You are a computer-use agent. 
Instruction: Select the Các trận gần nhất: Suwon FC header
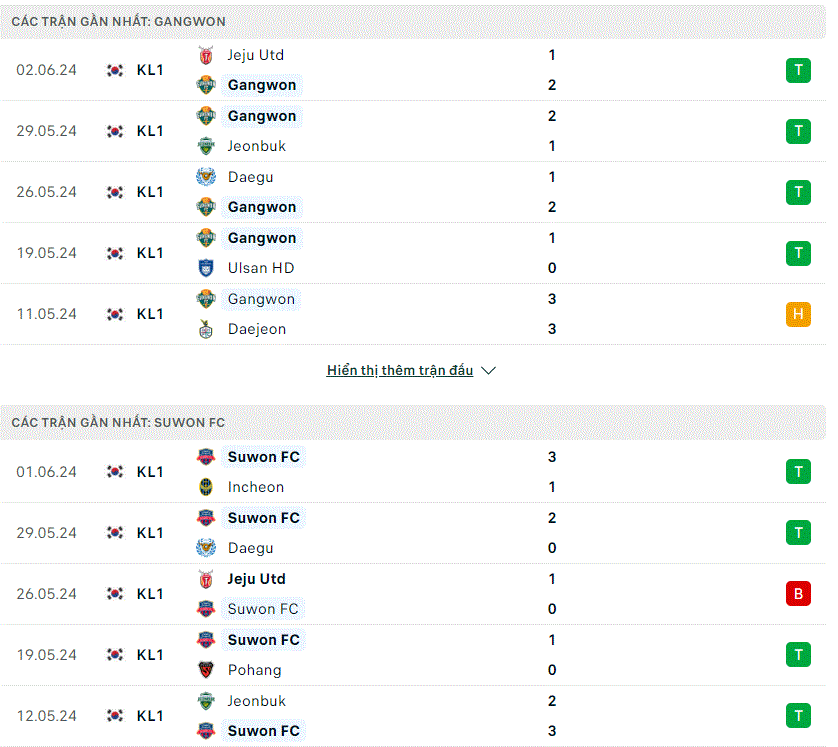click(118, 423)
